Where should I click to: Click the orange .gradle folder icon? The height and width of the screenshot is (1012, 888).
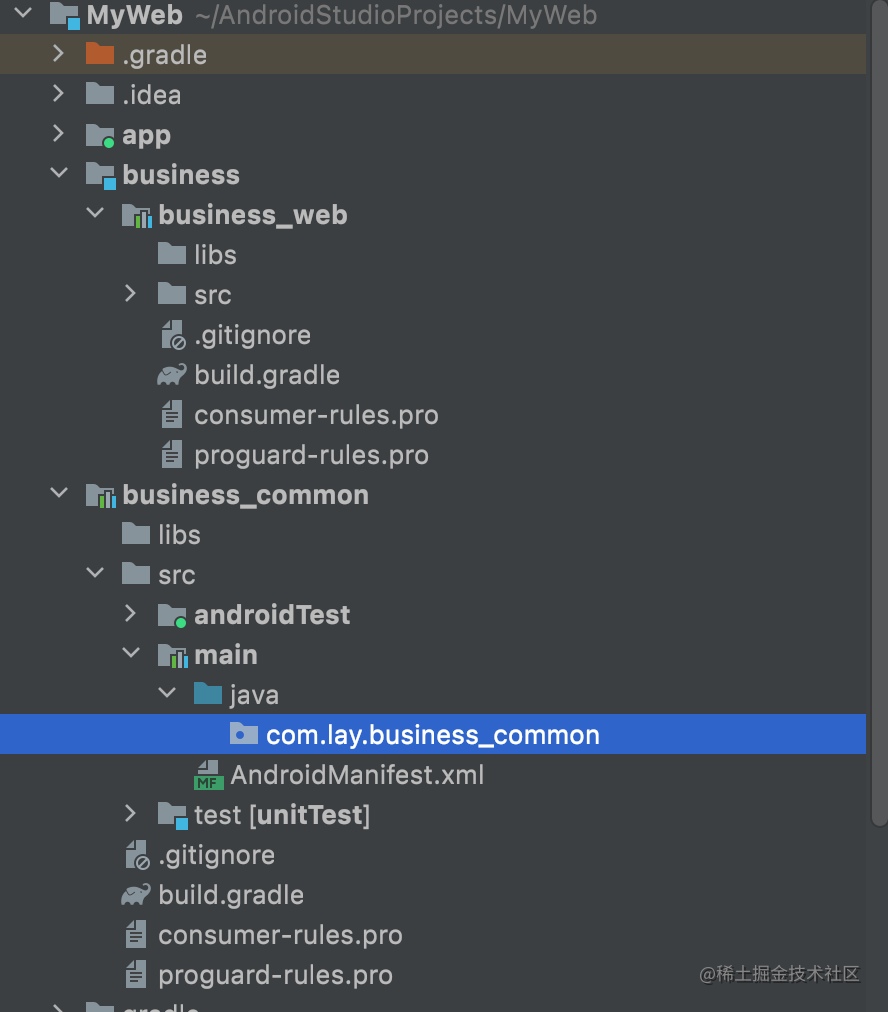(x=100, y=54)
